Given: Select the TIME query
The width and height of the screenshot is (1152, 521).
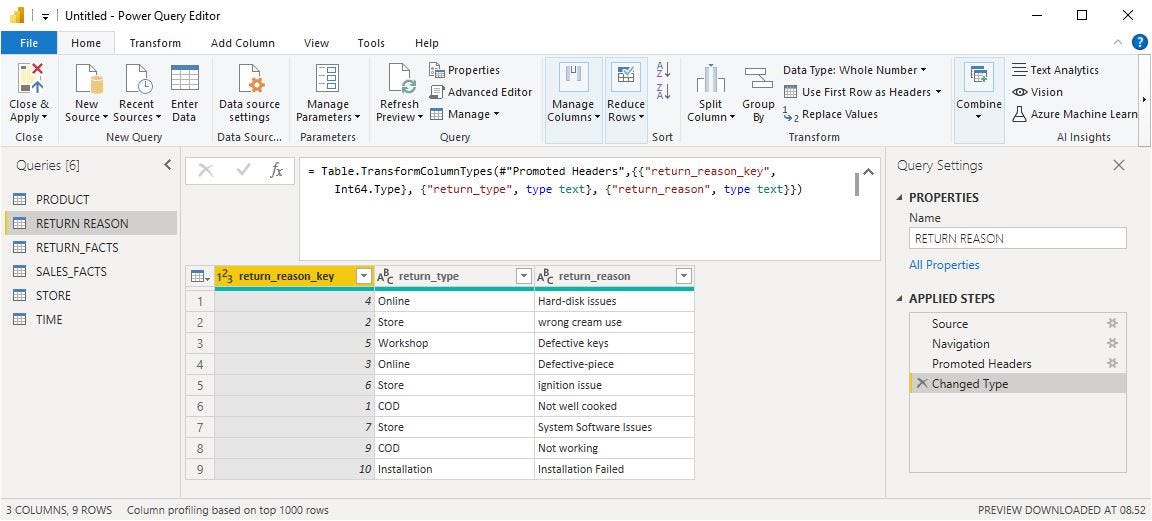Looking at the screenshot, I should point(91,319).
